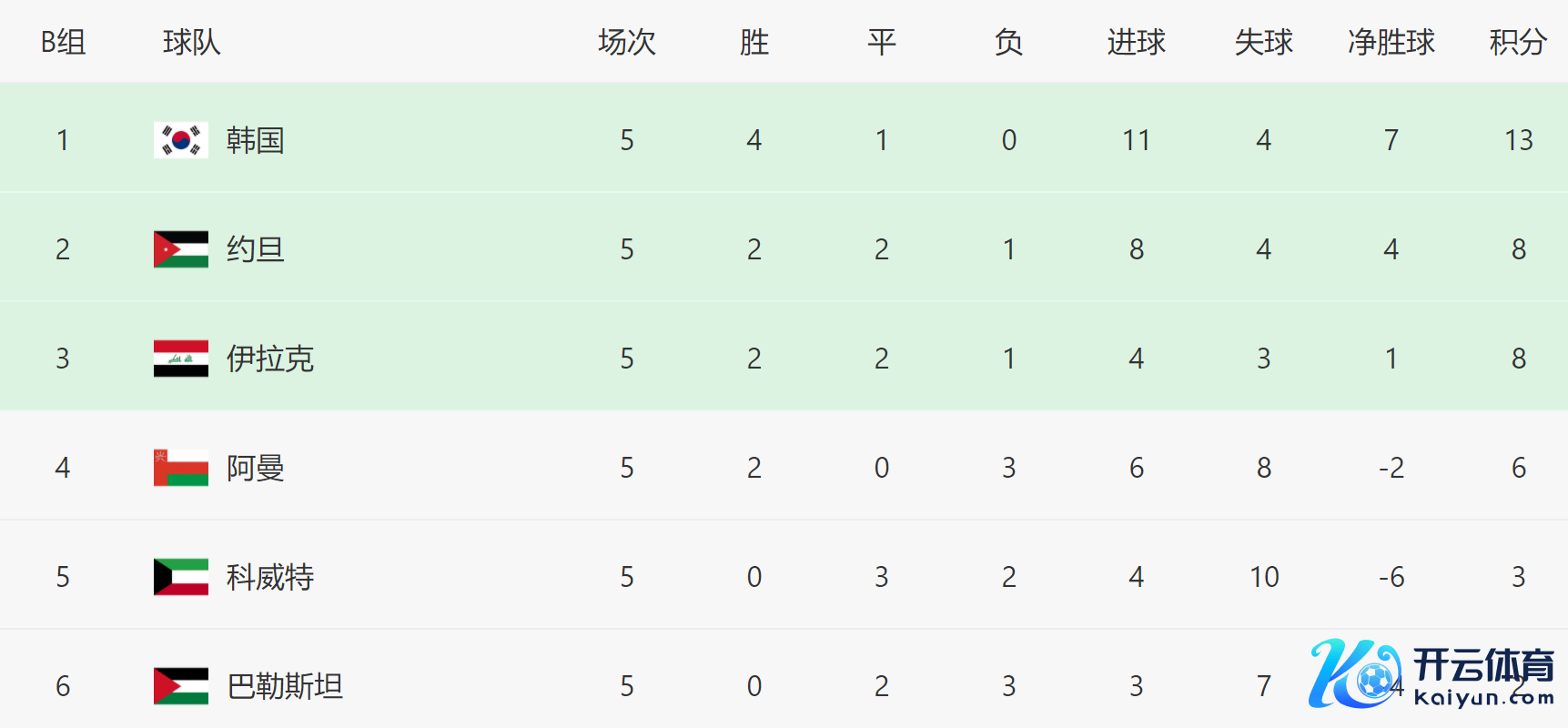The width and height of the screenshot is (1568, 728).
Task: Click the Kaiyun sports logo watermark
Action: coord(1431,674)
